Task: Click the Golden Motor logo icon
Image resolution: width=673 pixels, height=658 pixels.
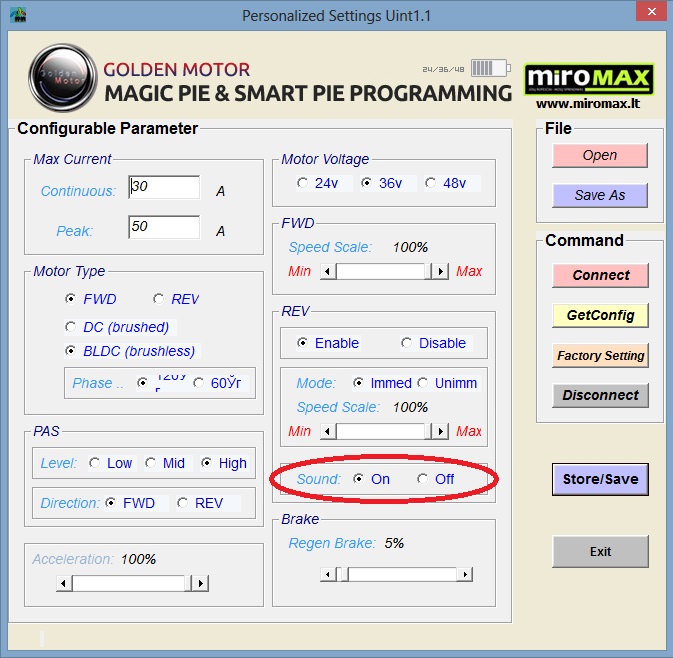Action: tap(61, 76)
